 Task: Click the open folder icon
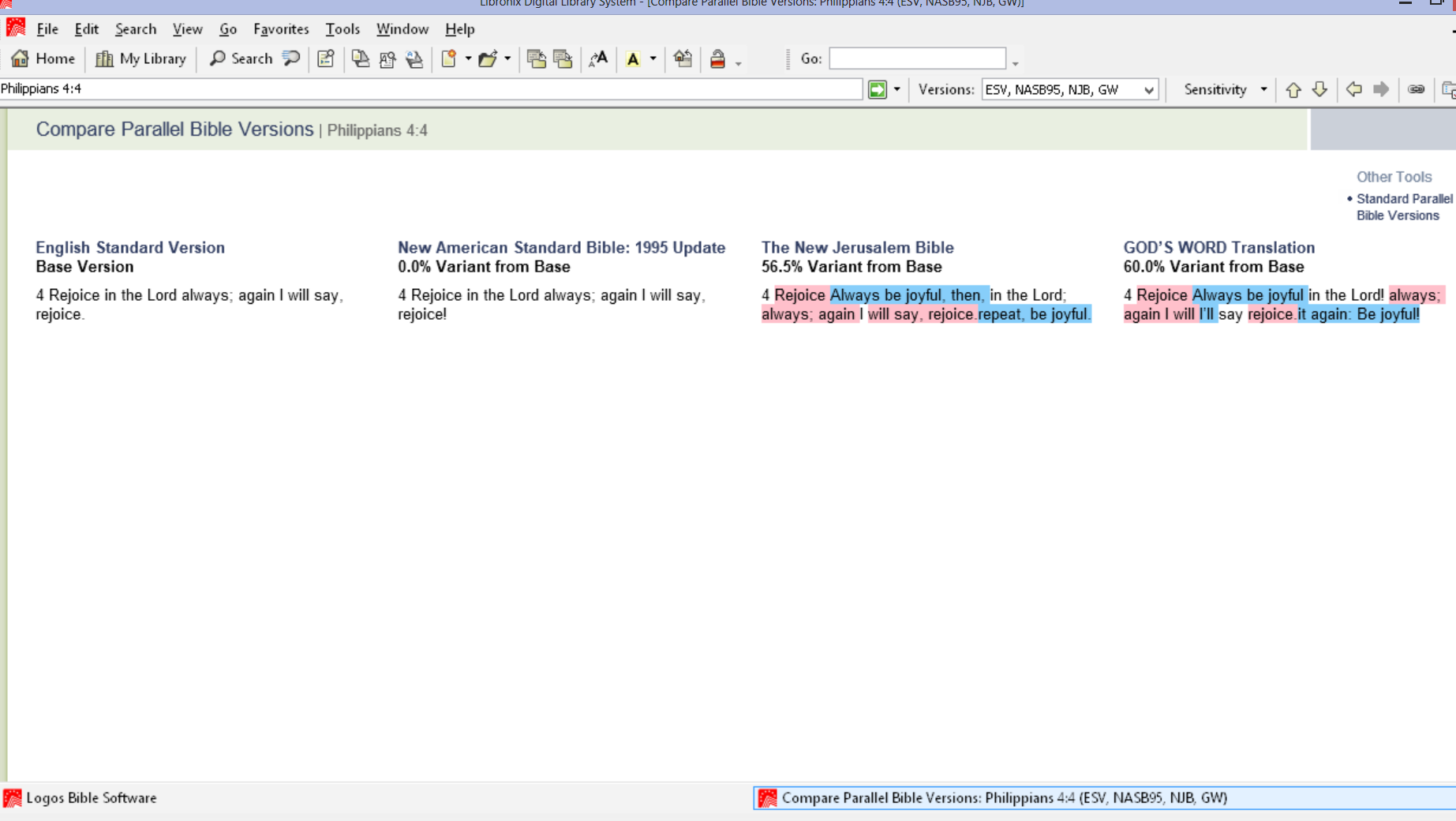pyautogui.click(x=488, y=58)
